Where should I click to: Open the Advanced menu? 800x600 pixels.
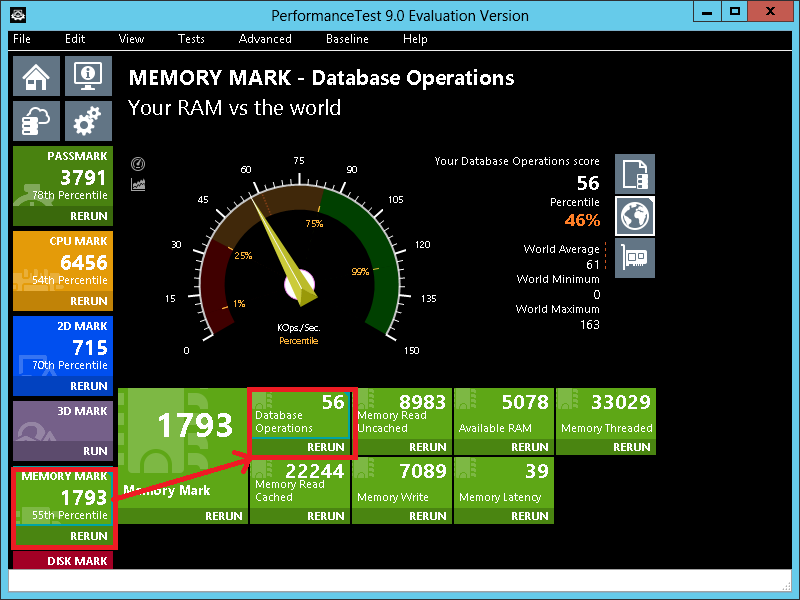[x=265, y=39]
